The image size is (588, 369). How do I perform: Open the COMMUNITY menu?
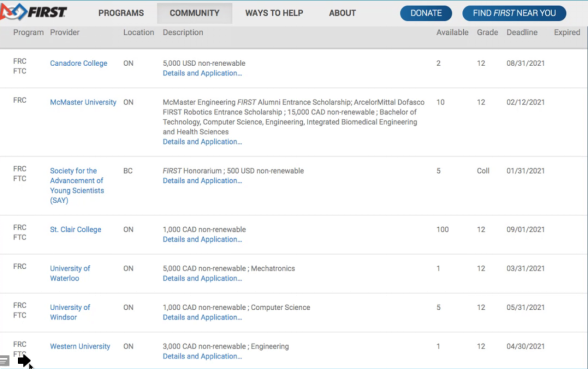[194, 13]
